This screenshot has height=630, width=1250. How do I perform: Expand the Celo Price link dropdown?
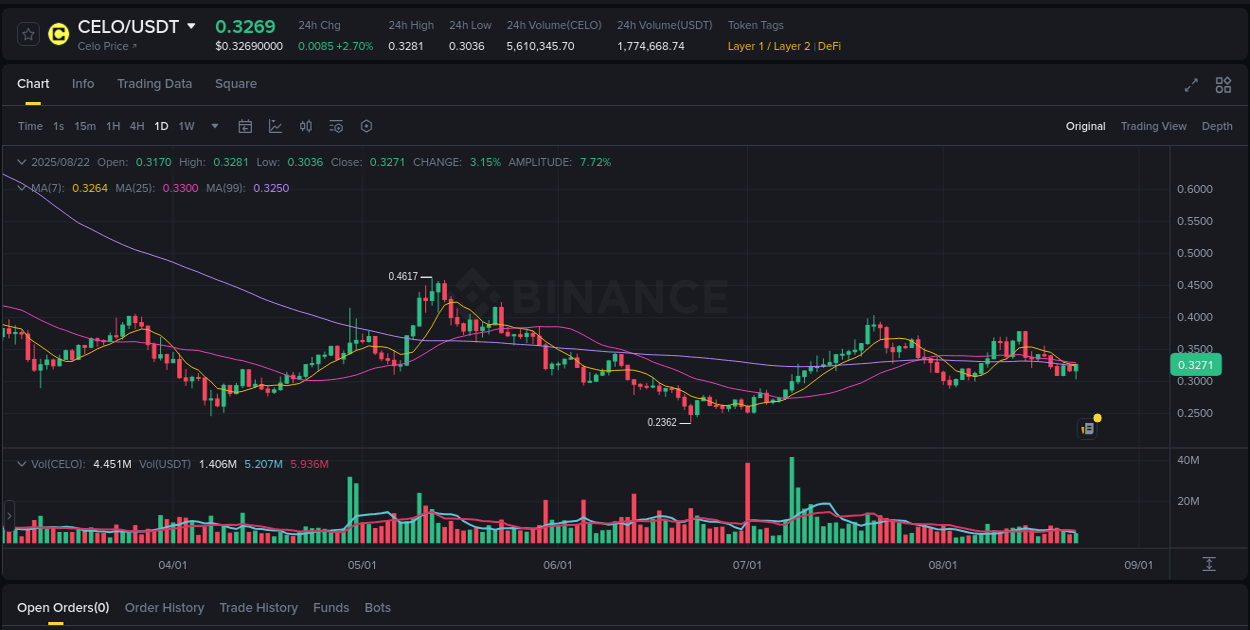106,46
